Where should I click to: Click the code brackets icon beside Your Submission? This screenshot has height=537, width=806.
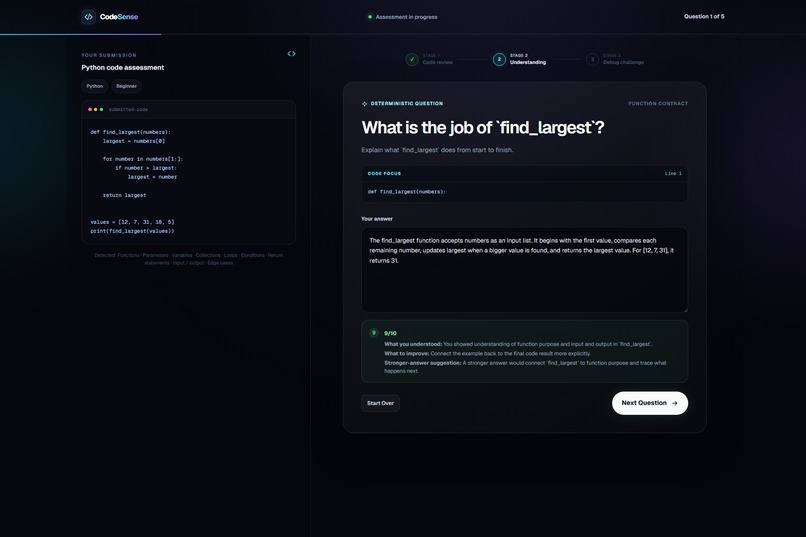tap(291, 53)
